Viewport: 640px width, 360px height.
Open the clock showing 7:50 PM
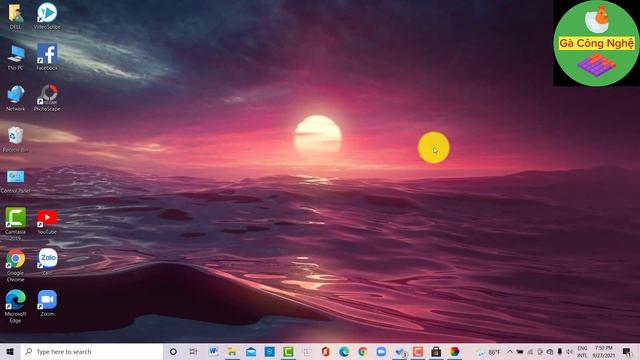click(604, 351)
